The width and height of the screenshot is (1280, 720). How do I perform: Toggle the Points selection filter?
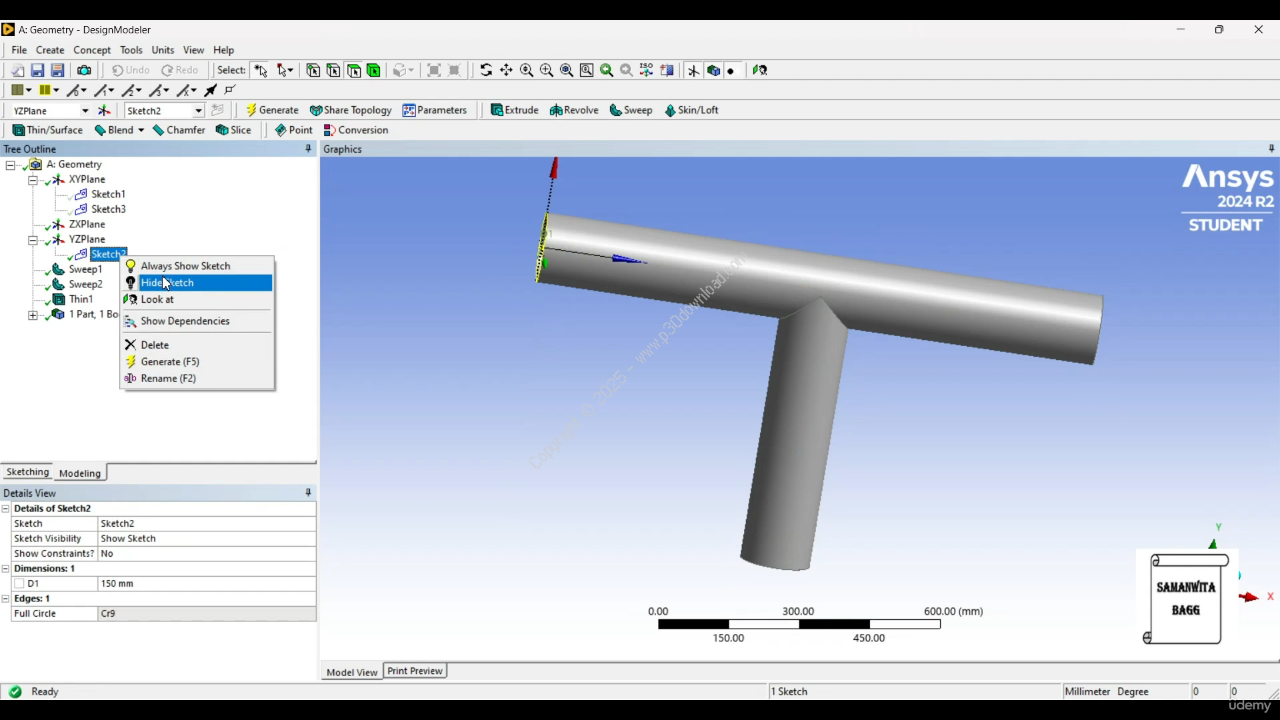click(x=313, y=70)
